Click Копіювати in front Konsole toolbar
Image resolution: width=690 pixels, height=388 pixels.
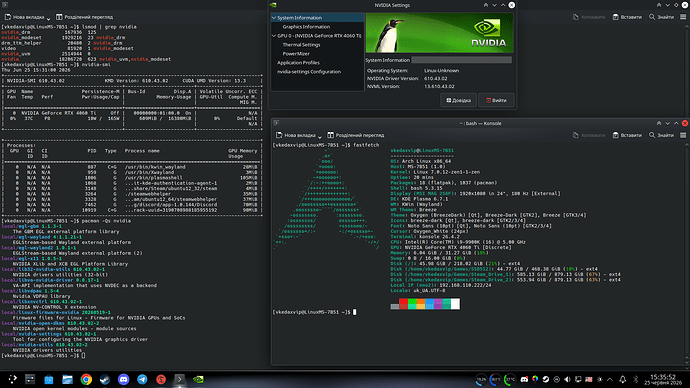tap(589, 135)
